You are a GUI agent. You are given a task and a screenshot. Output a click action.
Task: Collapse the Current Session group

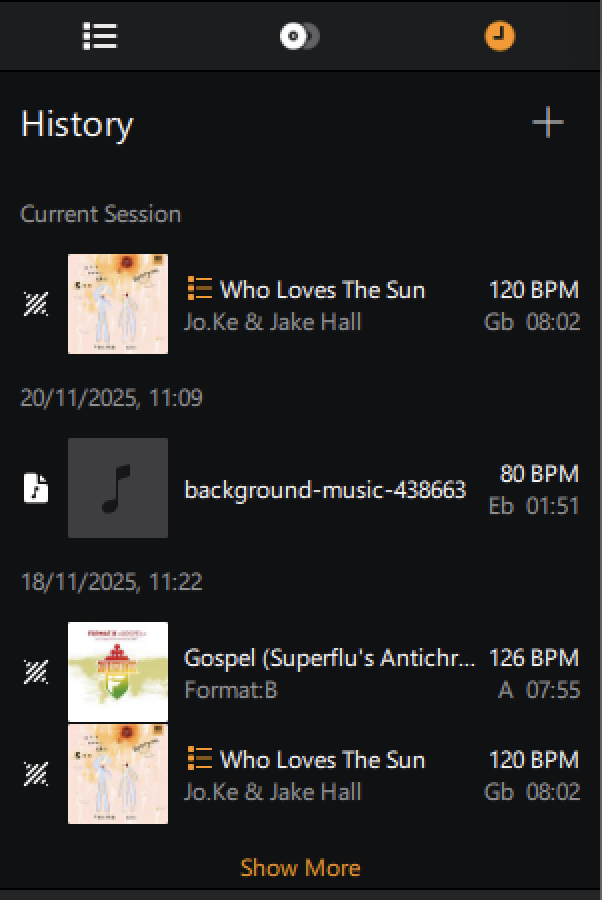coord(101,213)
